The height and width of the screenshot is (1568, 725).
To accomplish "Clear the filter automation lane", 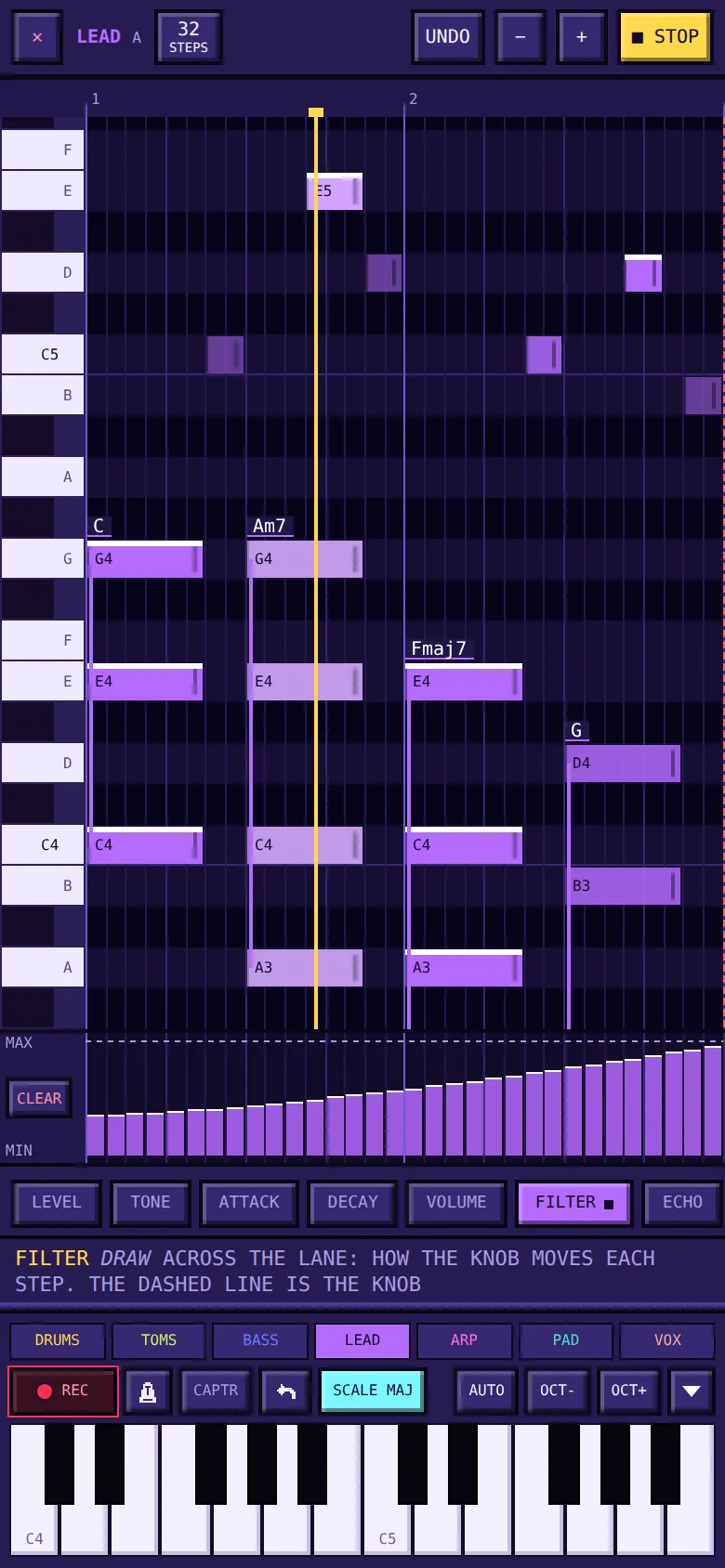I will tap(39, 1098).
